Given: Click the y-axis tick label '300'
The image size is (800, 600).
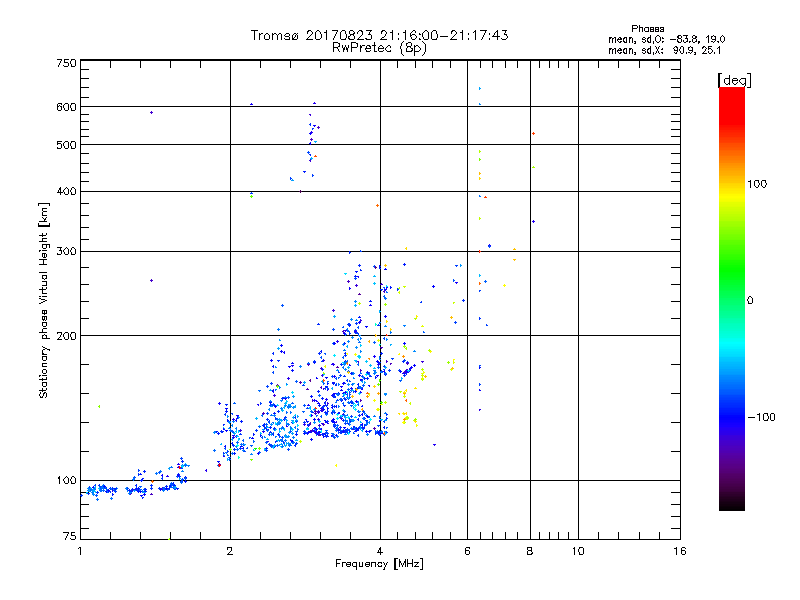Looking at the screenshot, I should (x=66, y=252).
